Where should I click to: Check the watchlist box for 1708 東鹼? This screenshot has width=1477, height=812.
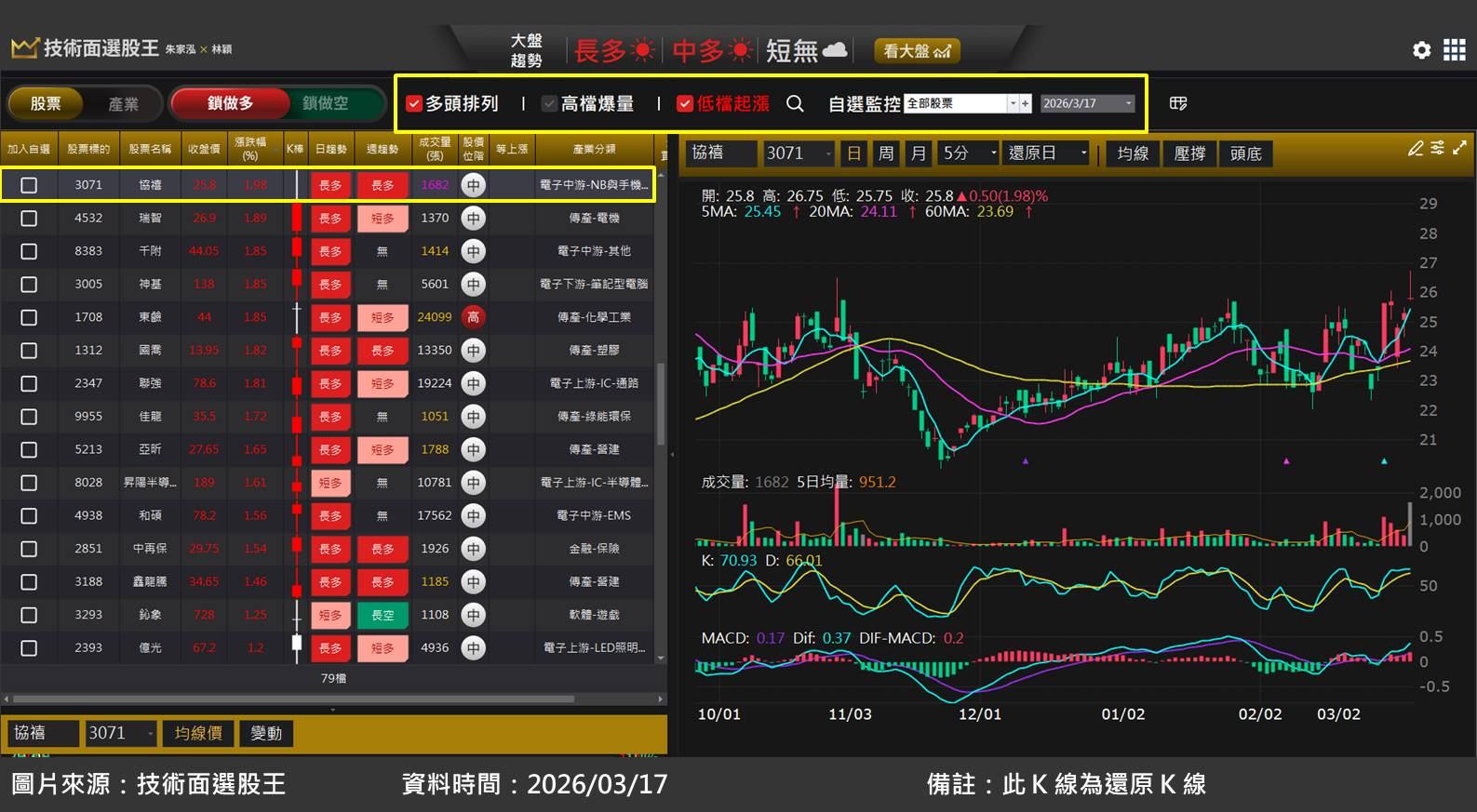(29, 317)
